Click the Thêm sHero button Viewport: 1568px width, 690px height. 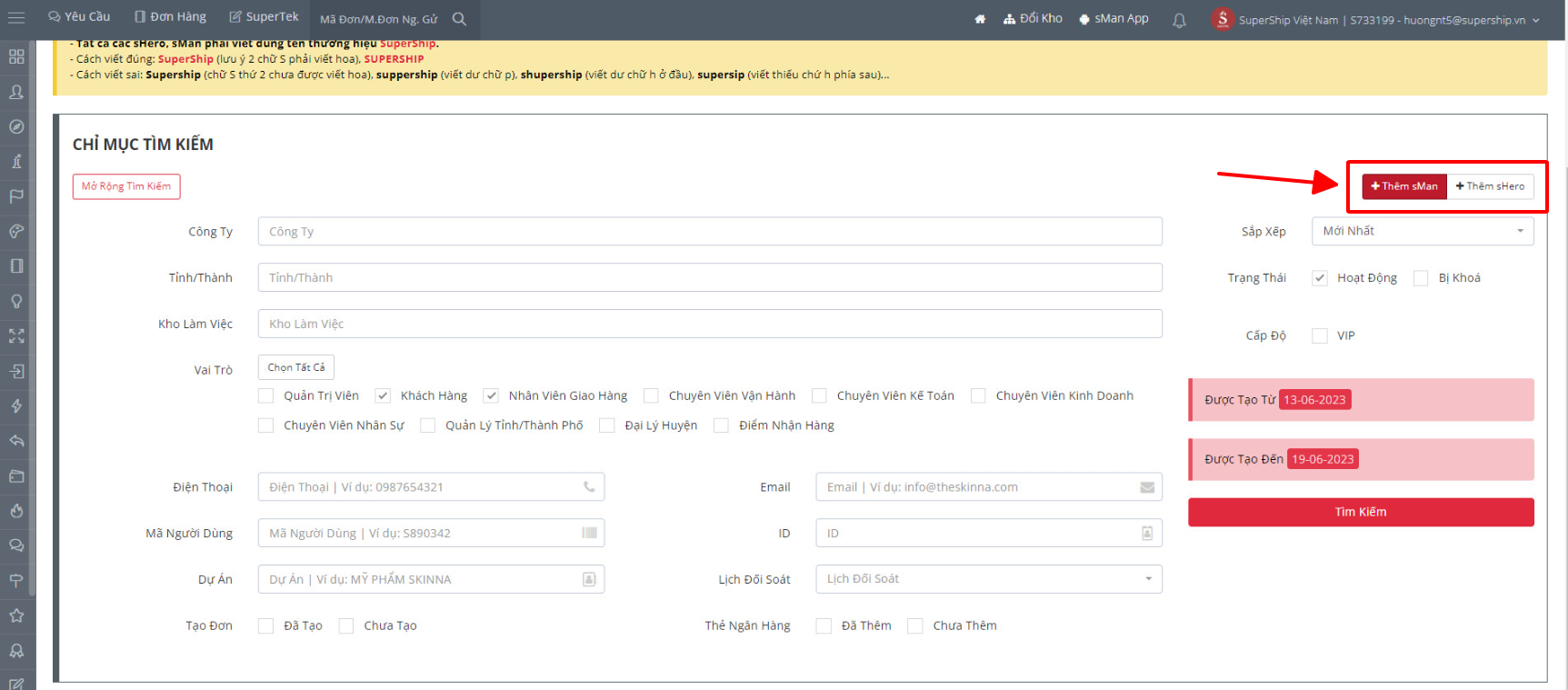point(1491,186)
